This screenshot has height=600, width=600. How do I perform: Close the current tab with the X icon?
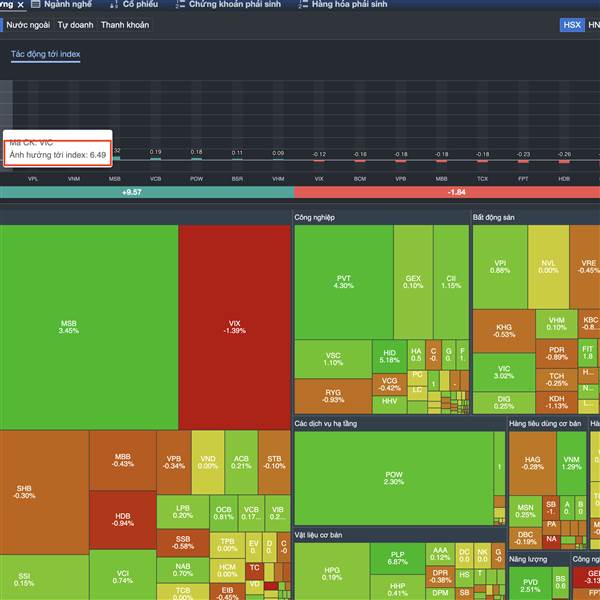point(21,5)
